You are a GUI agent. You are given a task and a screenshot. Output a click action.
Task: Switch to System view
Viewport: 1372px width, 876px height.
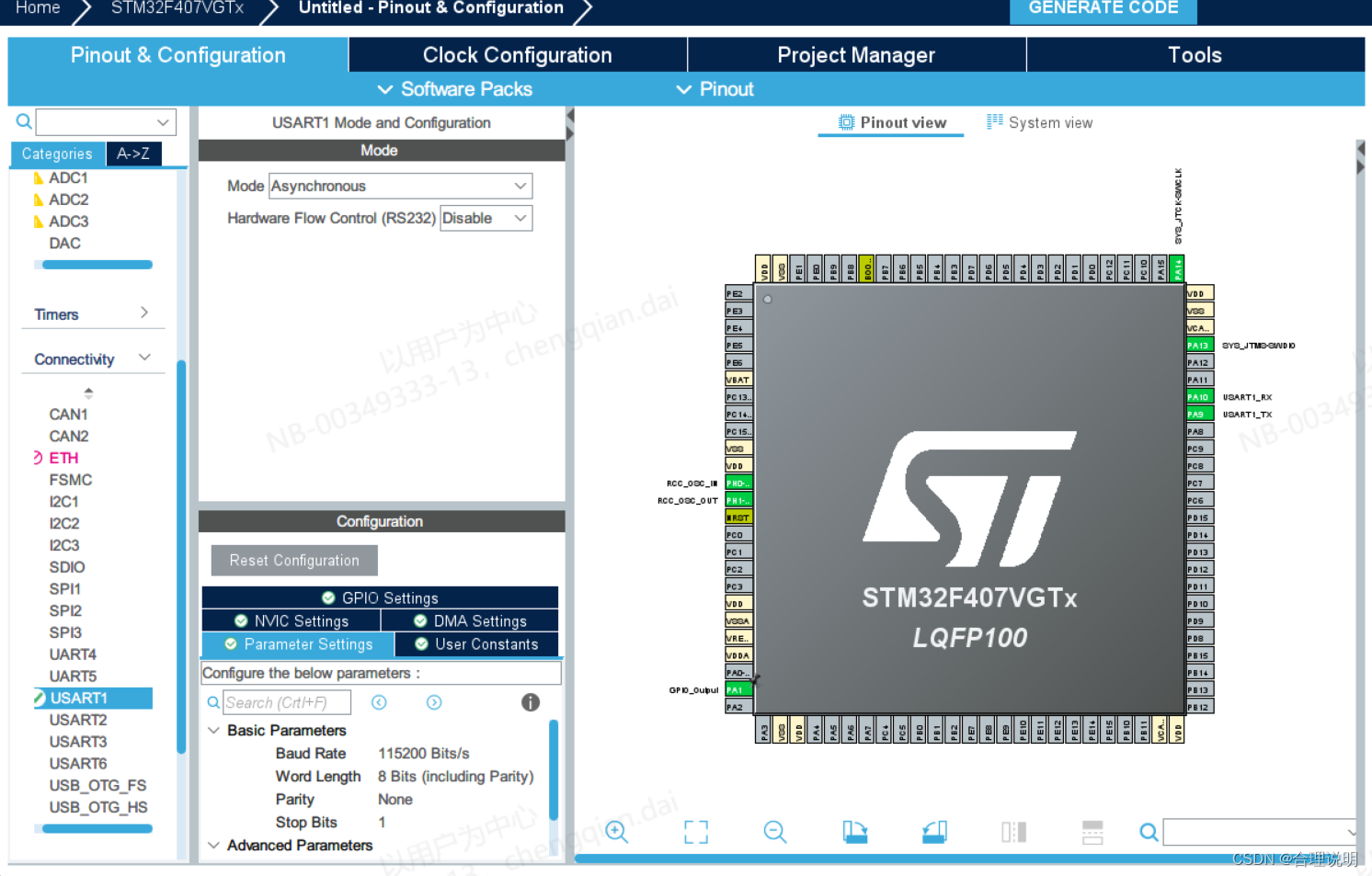pyautogui.click(x=1040, y=122)
